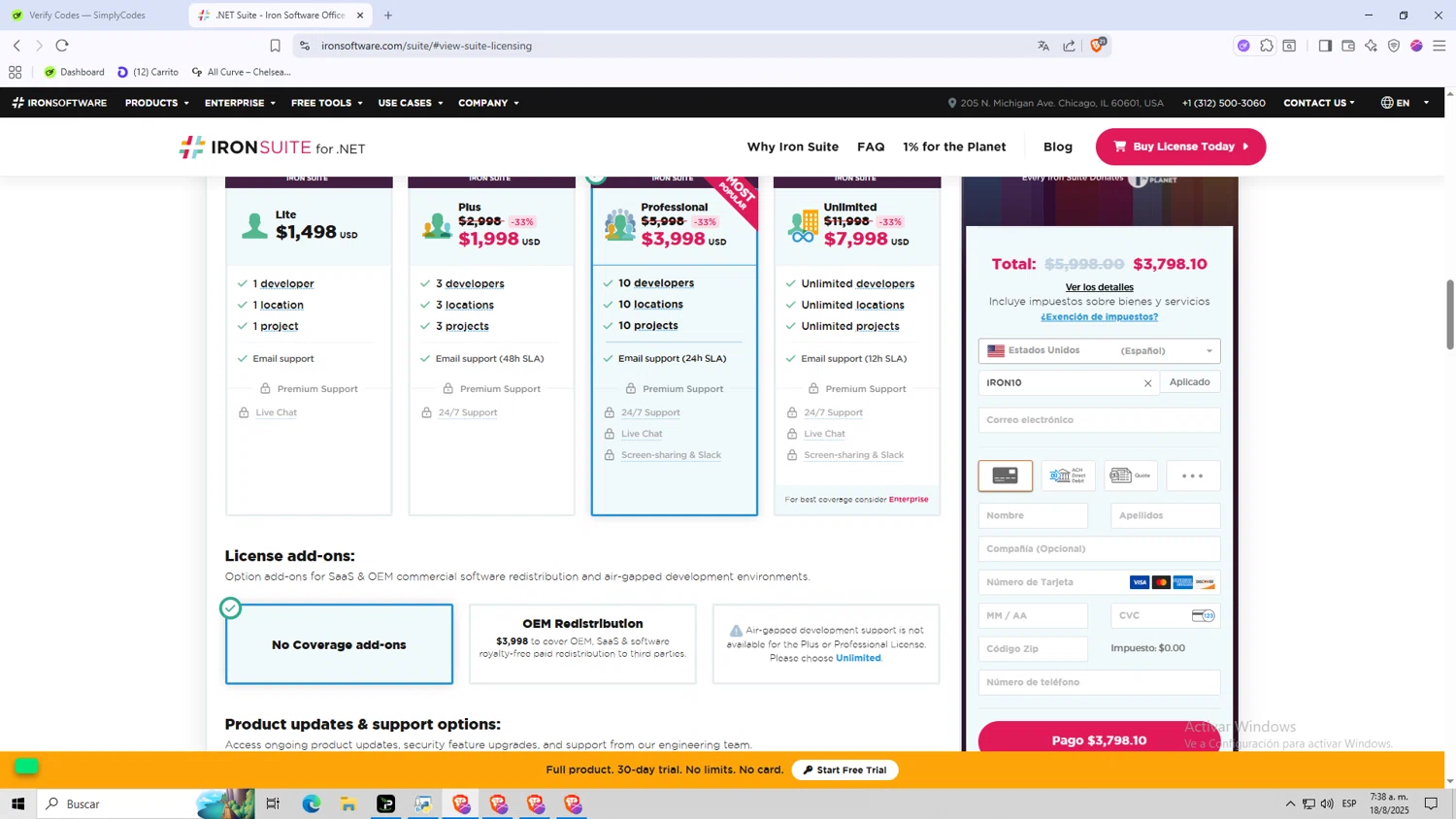Choose the Lite license plan card
Viewport: 1456px width, 819px height.
(x=309, y=345)
